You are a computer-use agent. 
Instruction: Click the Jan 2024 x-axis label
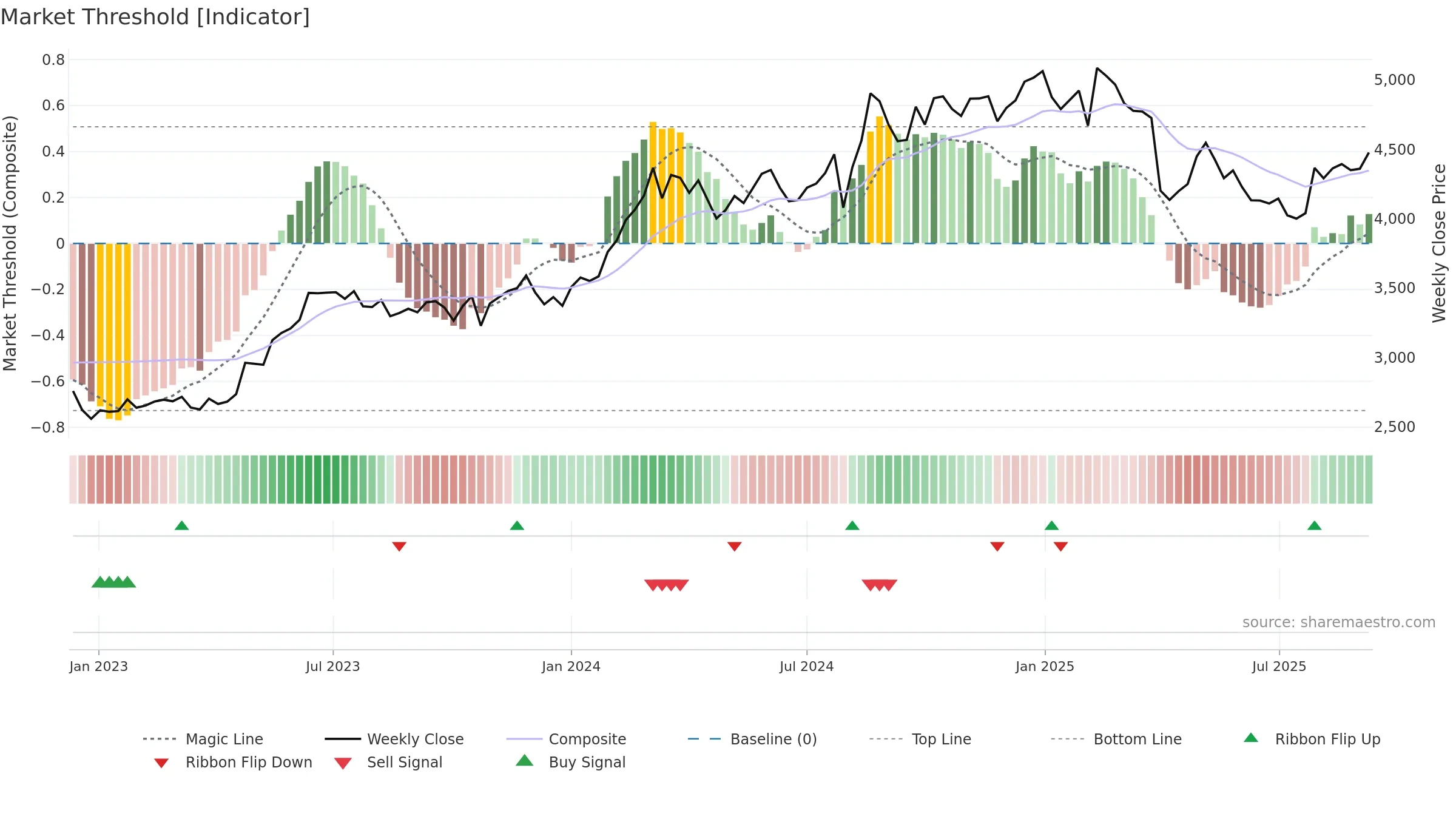click(571, 667)
